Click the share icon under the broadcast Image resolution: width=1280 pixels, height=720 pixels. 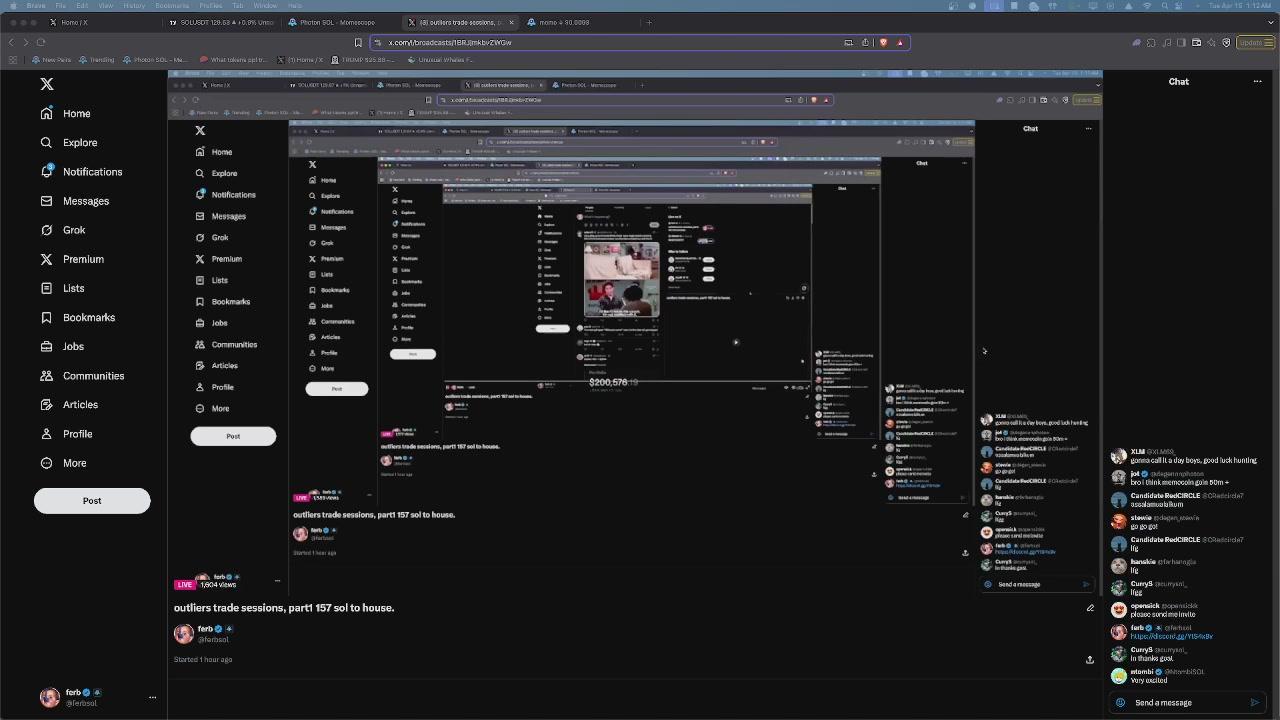[x=1090, y=659]
